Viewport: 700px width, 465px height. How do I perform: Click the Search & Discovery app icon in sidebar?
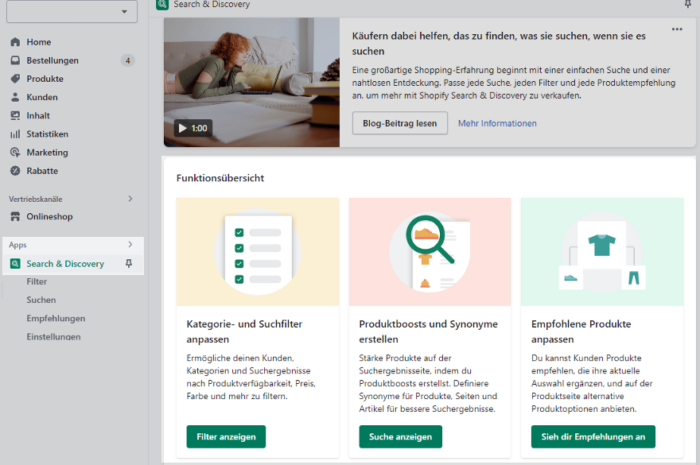coord(15,263)
